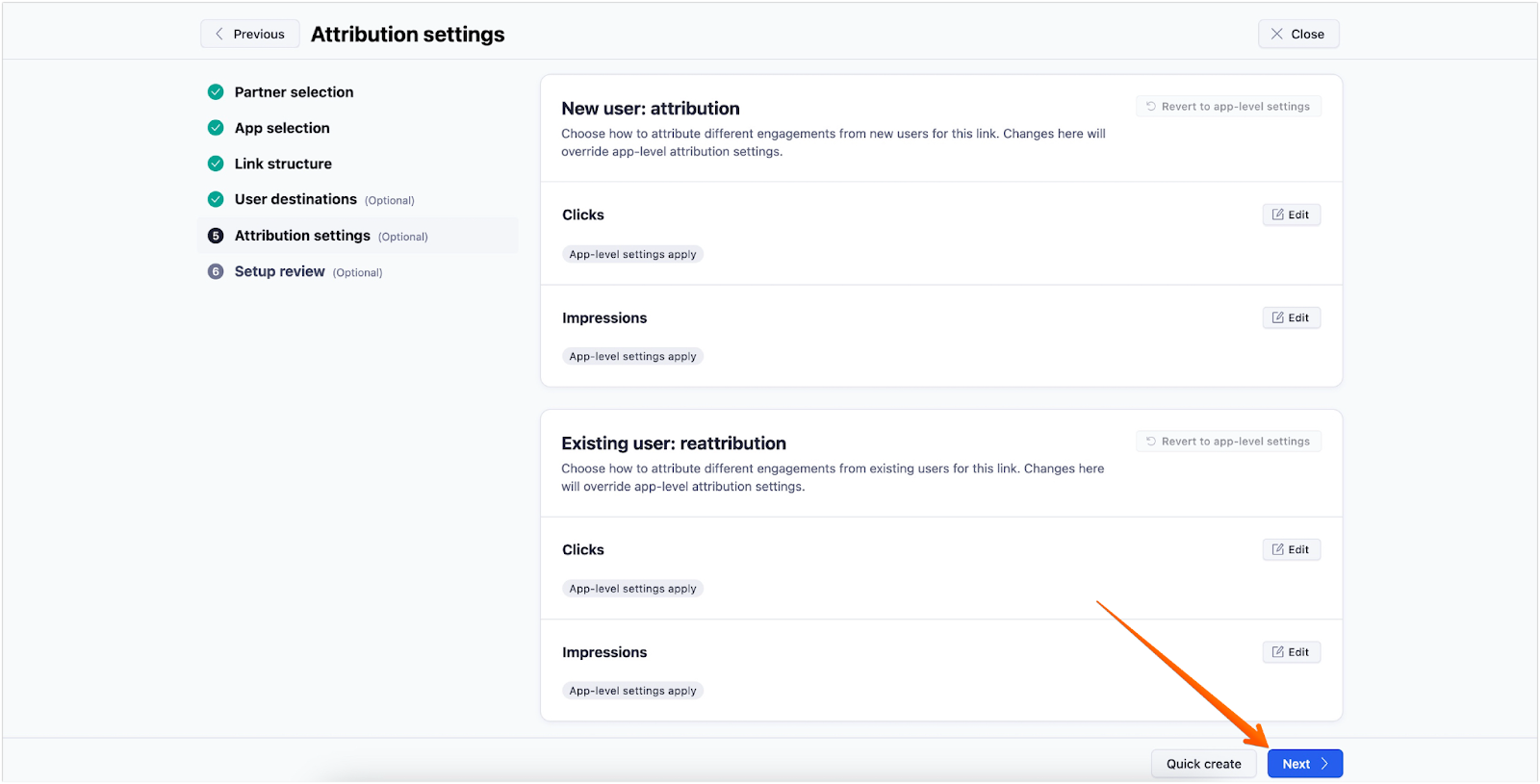
Task: Click the green checkmark beside Partner selection
Action: [x=216, y=92]
